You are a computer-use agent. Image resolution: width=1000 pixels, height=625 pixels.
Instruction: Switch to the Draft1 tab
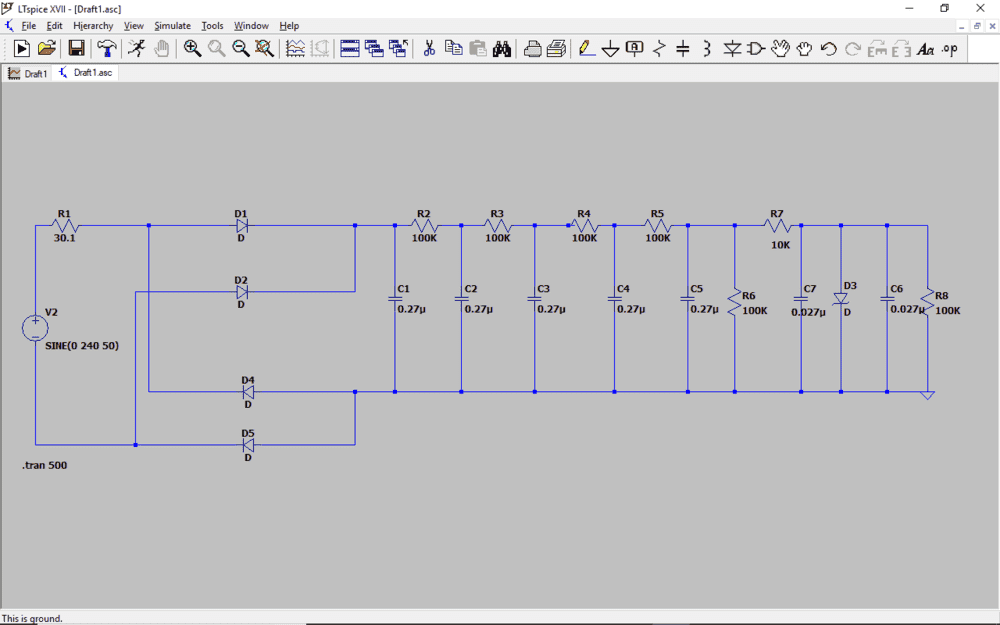(x=28, y=72)
